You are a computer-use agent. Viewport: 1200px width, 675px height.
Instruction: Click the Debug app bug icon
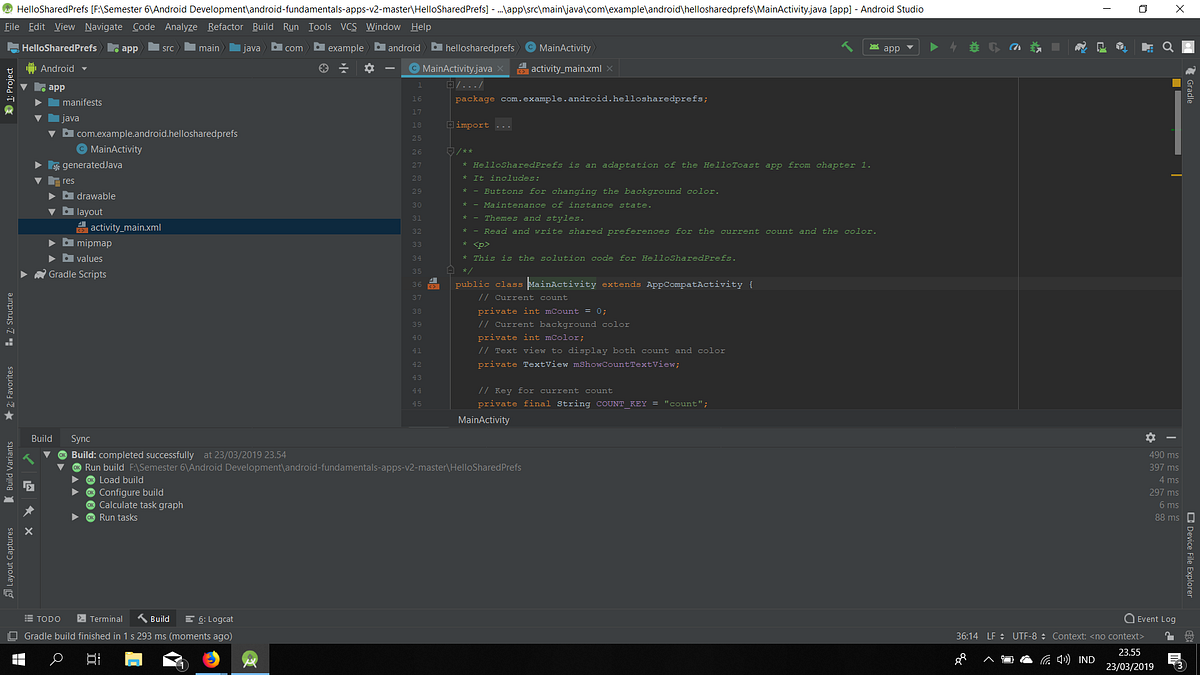coord(974,47)
